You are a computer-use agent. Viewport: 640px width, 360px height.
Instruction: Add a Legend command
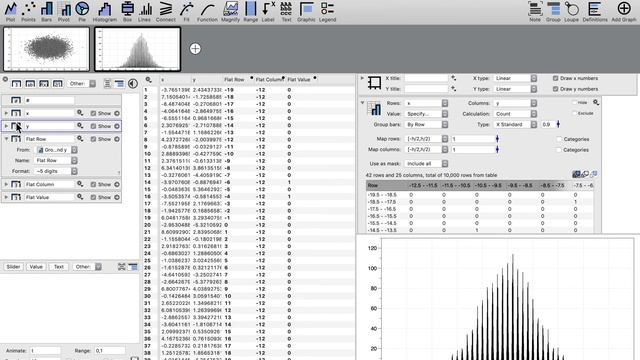coord(327,11)
